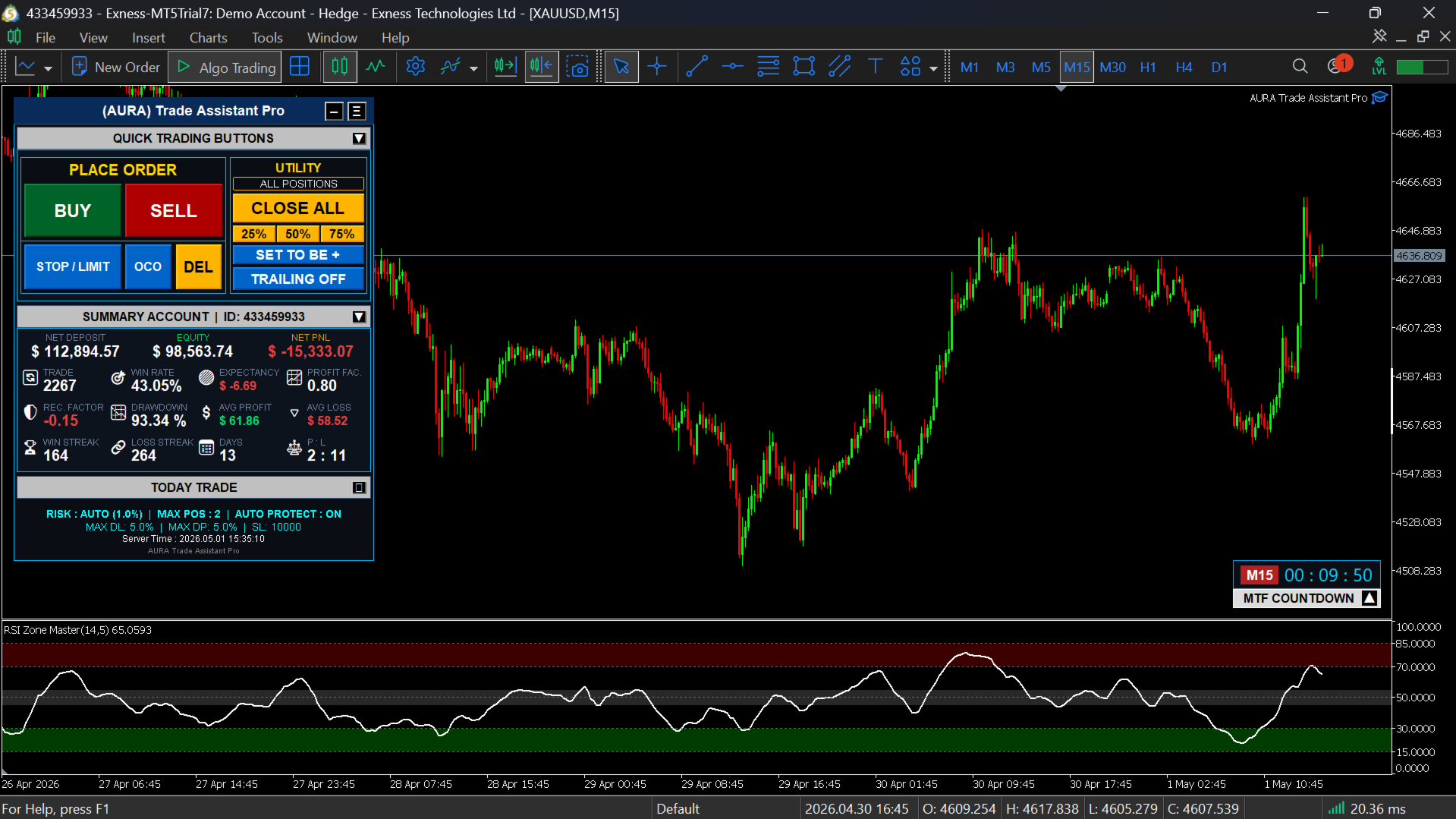Toggle Algo Trading on
Image resolution: width=1456 pixels, height=819 pixels.
[x=225, y=67]
